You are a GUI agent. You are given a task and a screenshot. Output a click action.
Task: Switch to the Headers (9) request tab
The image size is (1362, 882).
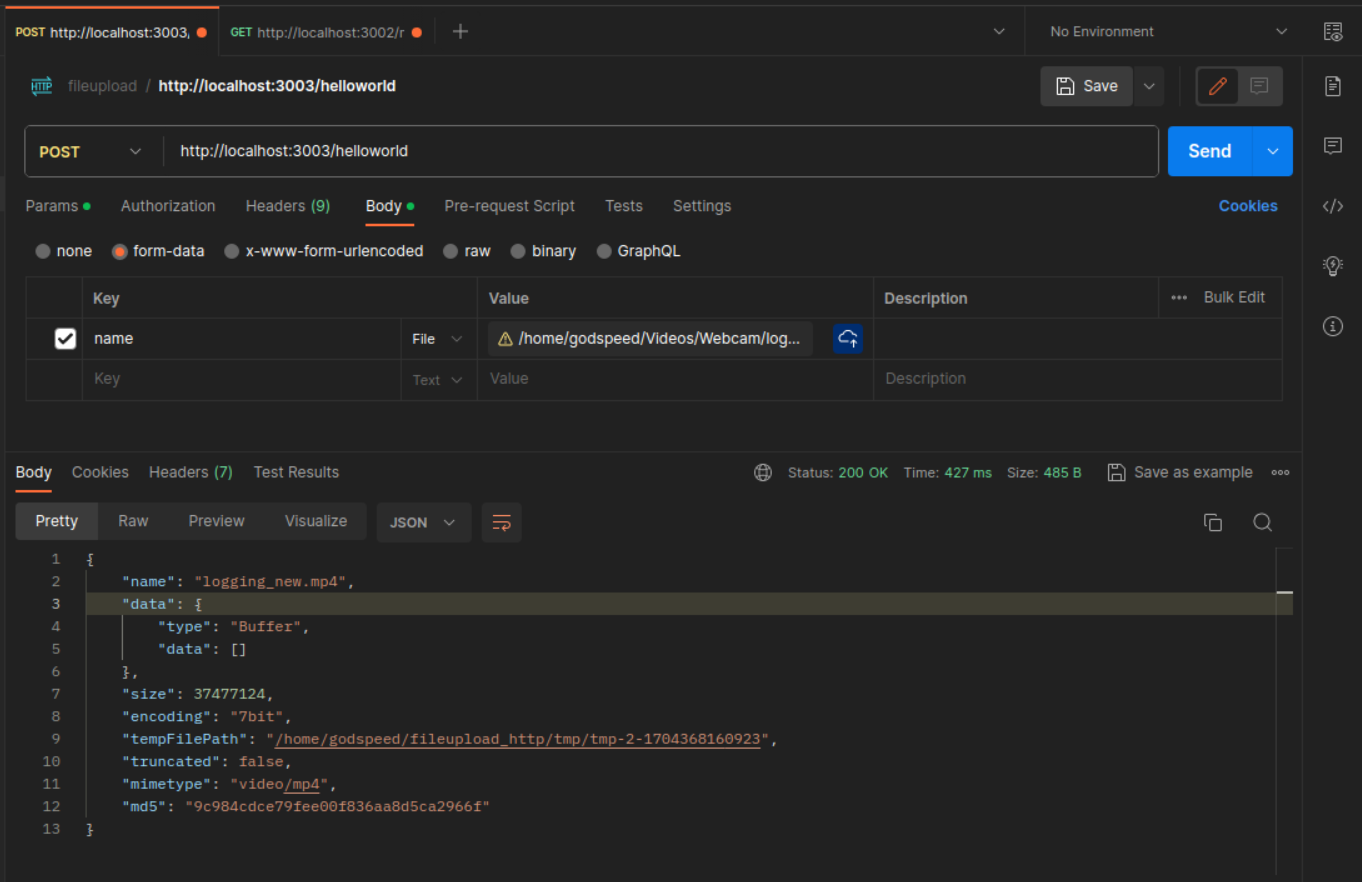288,206
